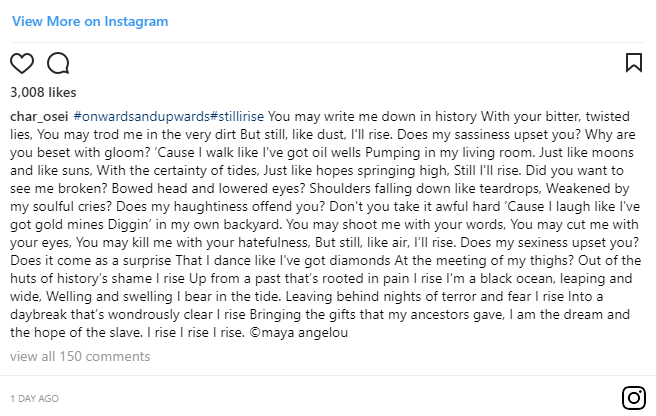Viewport: 657px width, 416px height.
Task: Open the view all 150 comments link
Action: pos(80,357)
